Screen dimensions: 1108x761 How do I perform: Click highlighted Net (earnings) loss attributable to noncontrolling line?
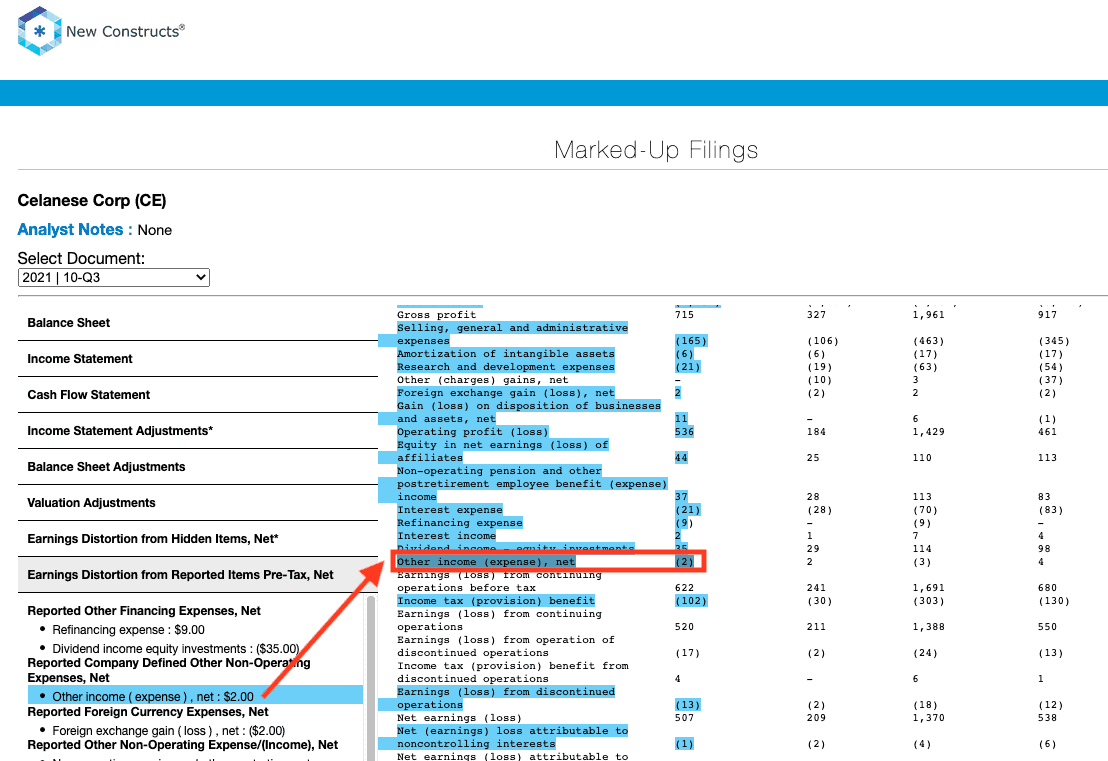(512, 738)
